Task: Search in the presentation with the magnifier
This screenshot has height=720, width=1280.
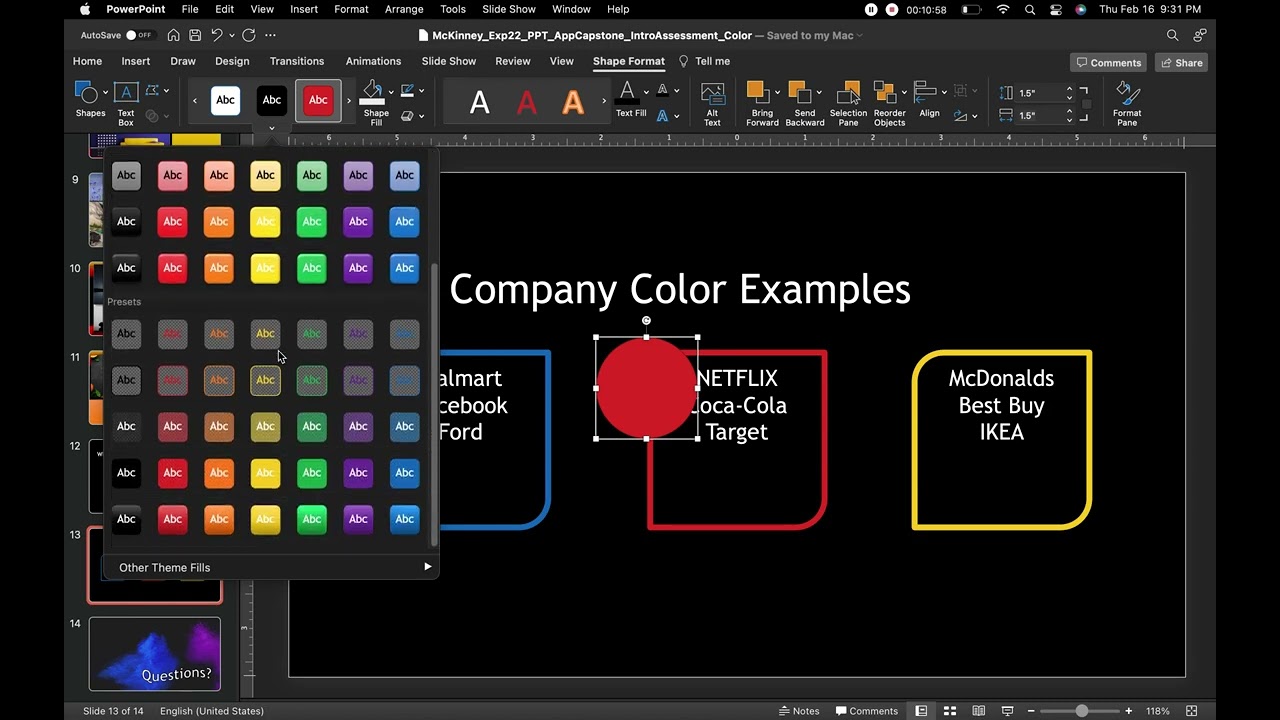Action: click(1173, 35)
